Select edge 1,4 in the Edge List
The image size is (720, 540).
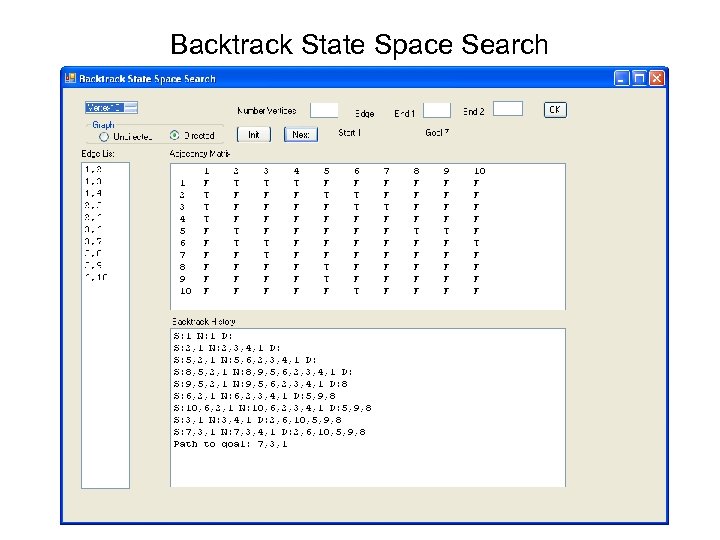93,193
